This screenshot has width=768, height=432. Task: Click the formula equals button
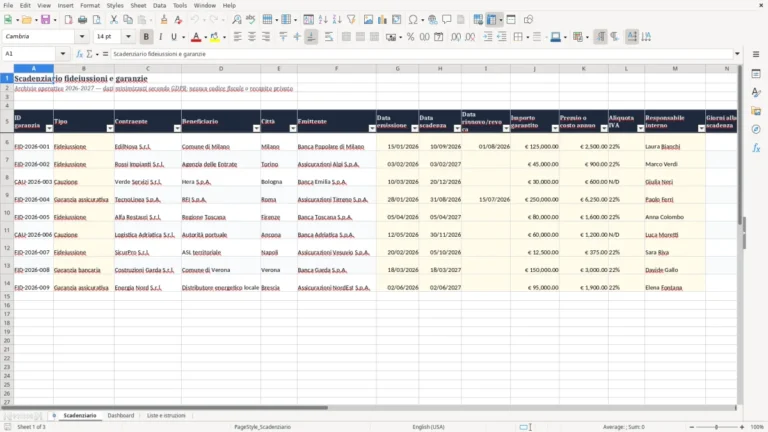pos(105,54)
